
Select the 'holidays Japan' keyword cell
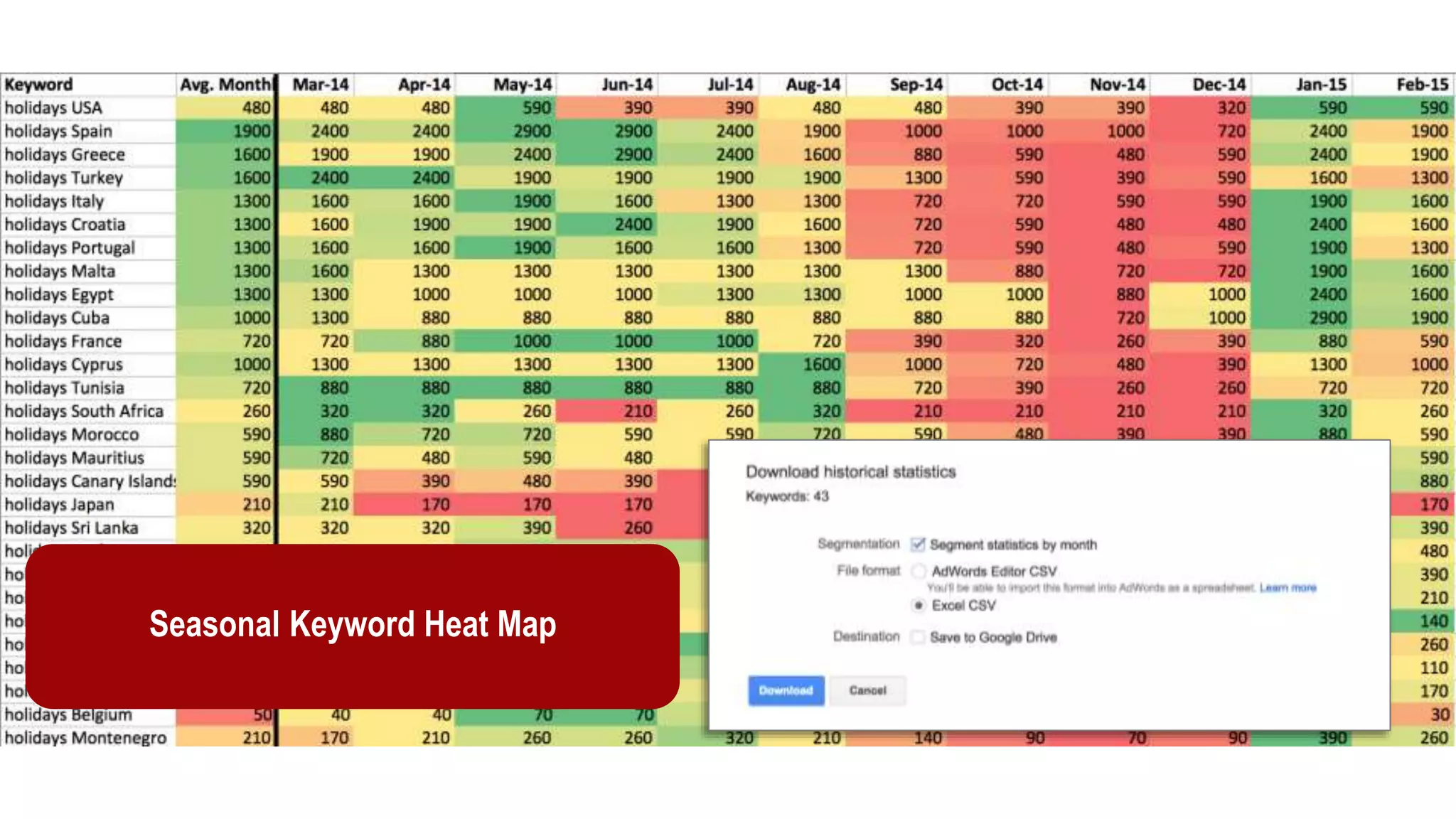pyautogui.click(x=88, y=505)
